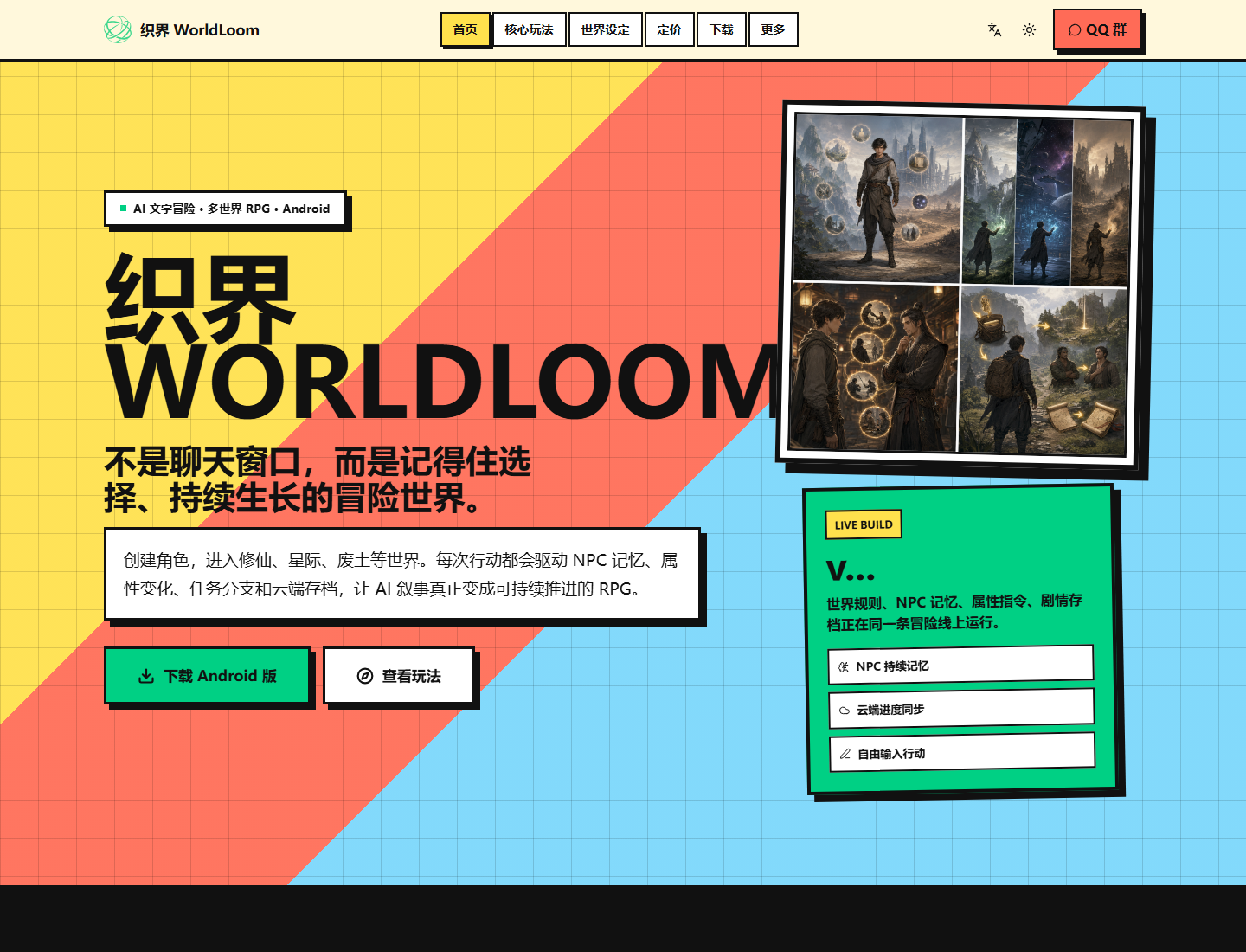Select the 首页 nav tab

466,29
